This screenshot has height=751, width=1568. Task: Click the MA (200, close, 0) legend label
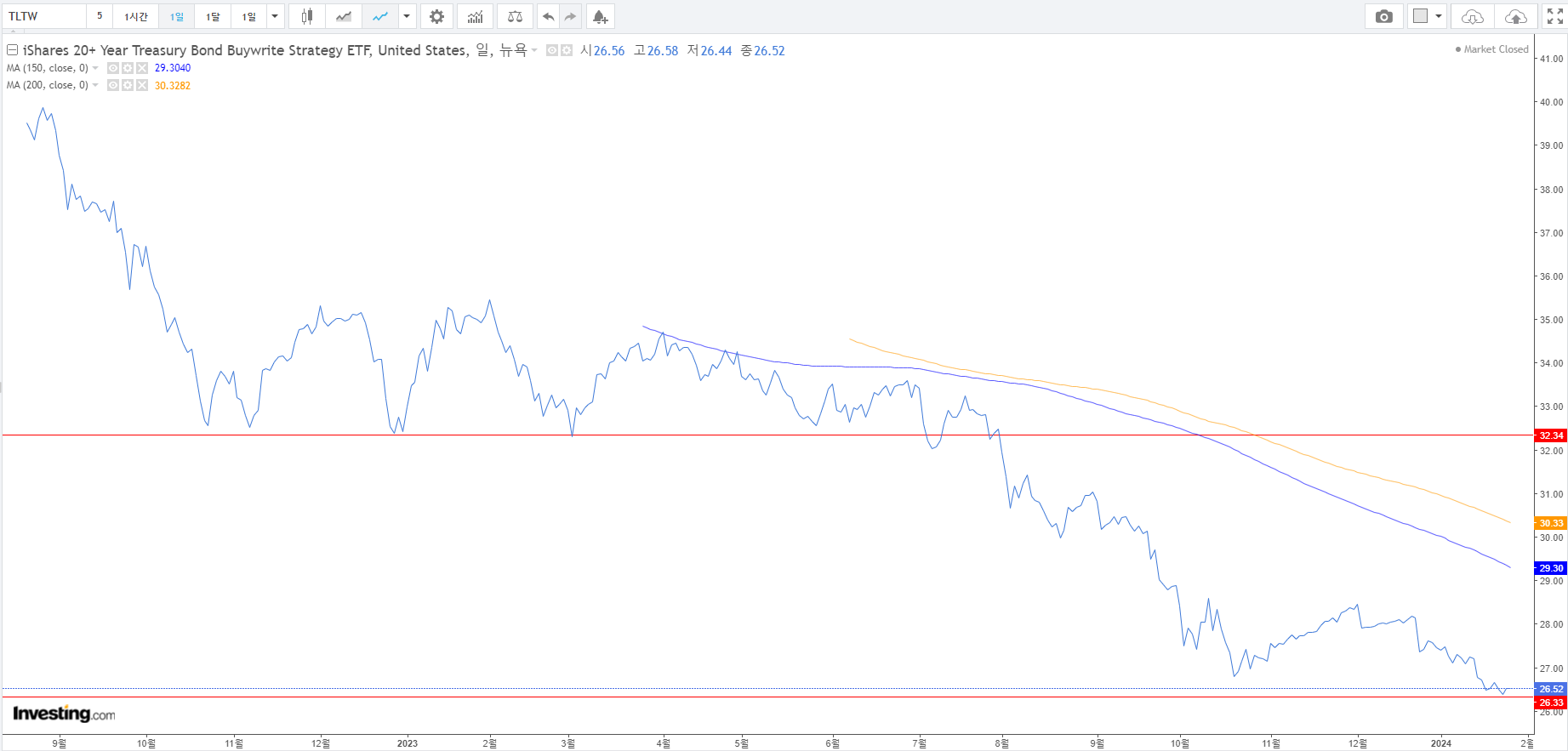click(48, 85)
